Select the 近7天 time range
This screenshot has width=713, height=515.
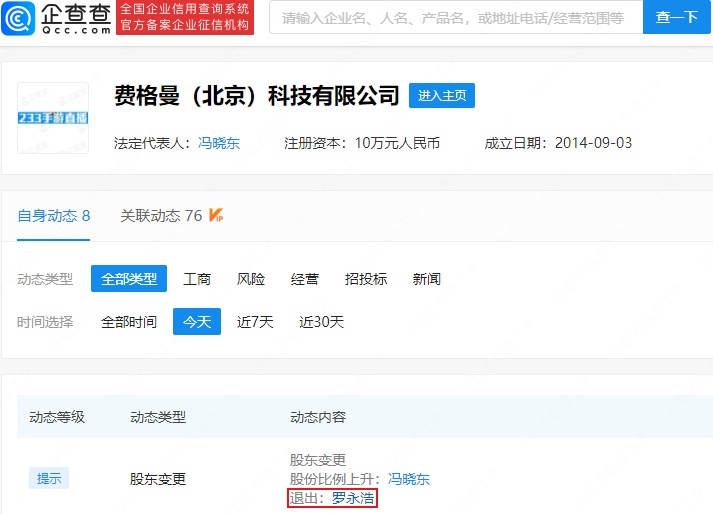(255, 322)
